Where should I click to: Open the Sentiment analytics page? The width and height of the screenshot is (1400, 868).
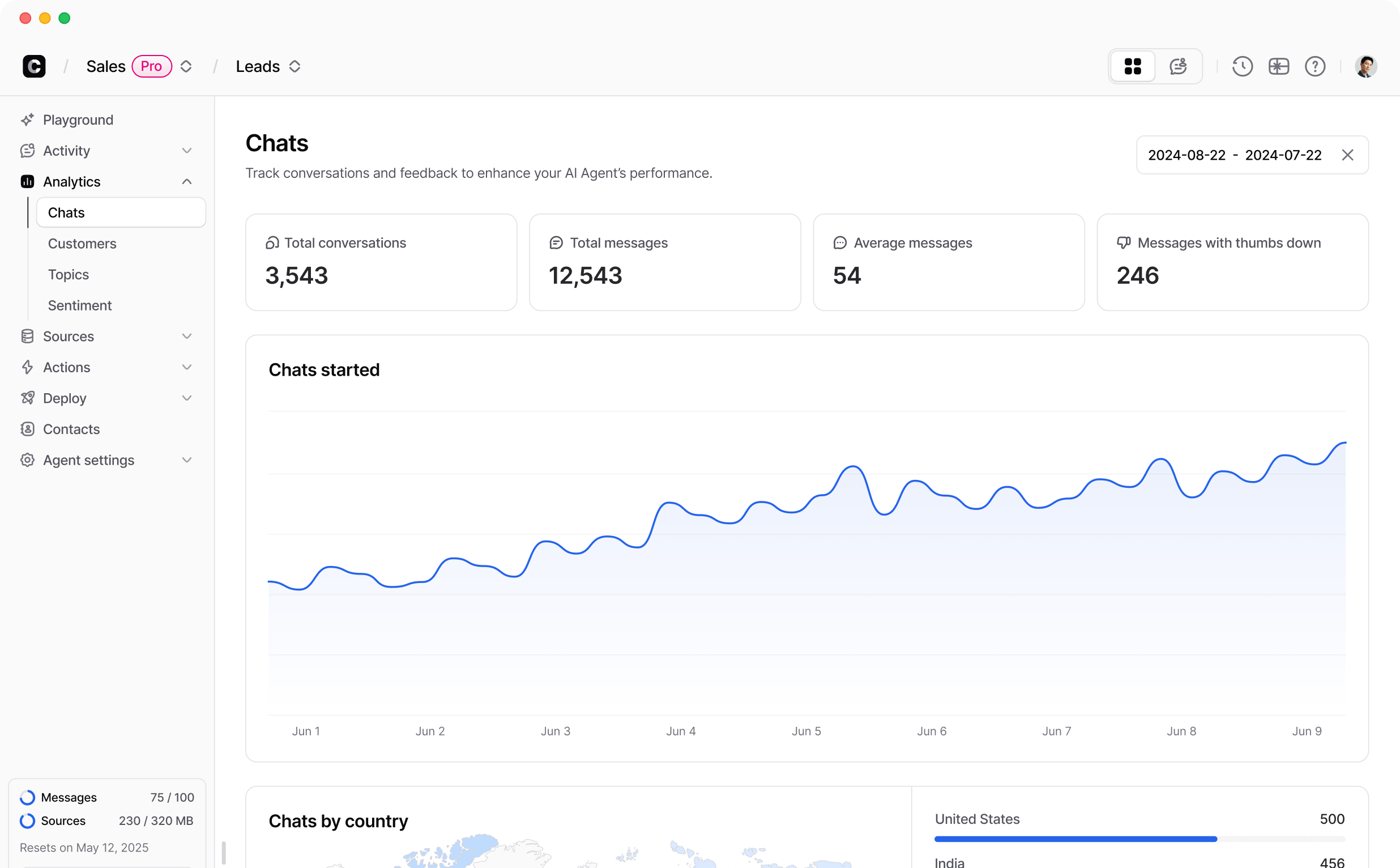[x=80, y=305]
